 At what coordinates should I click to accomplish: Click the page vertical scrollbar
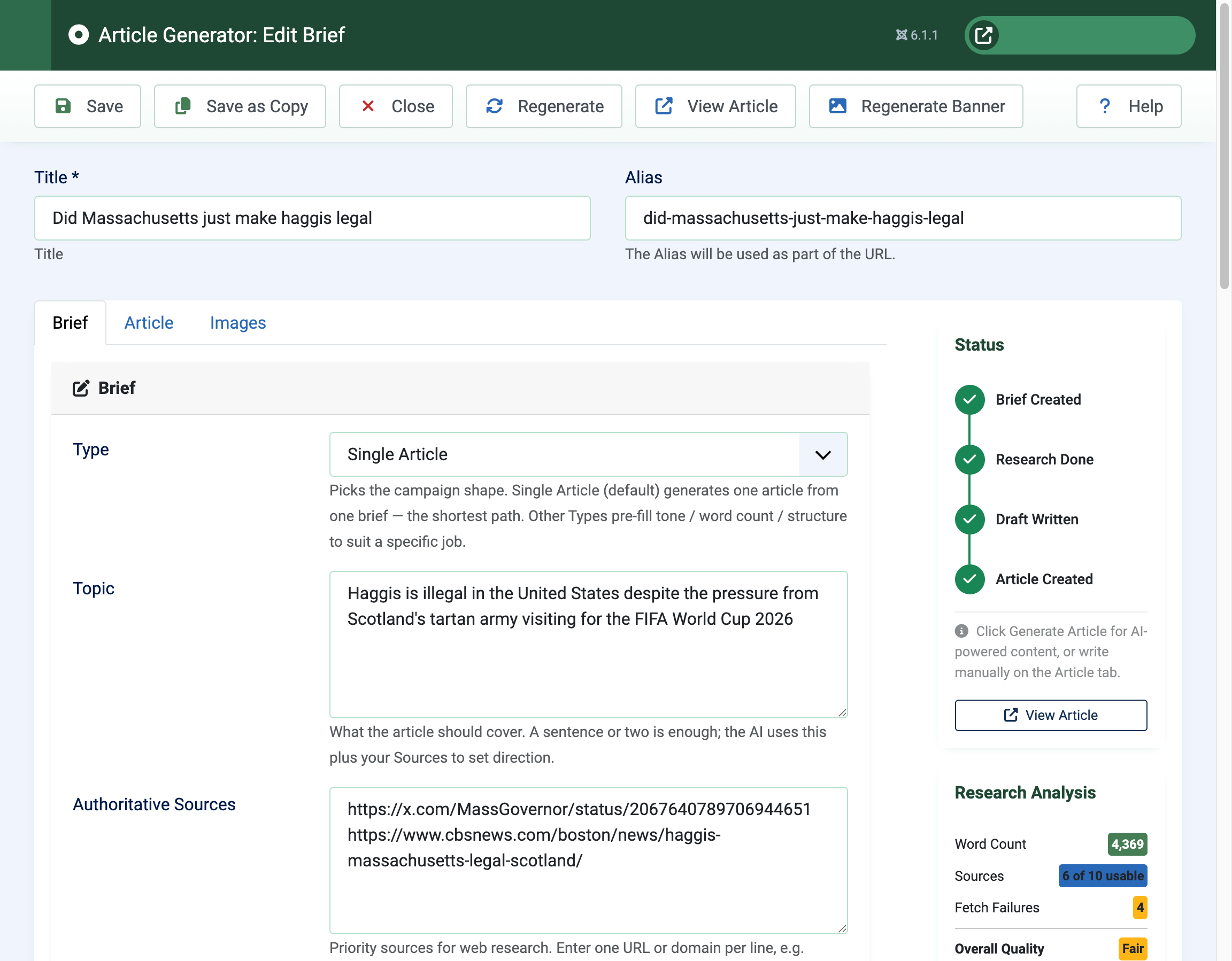(x=1223, y=148)
